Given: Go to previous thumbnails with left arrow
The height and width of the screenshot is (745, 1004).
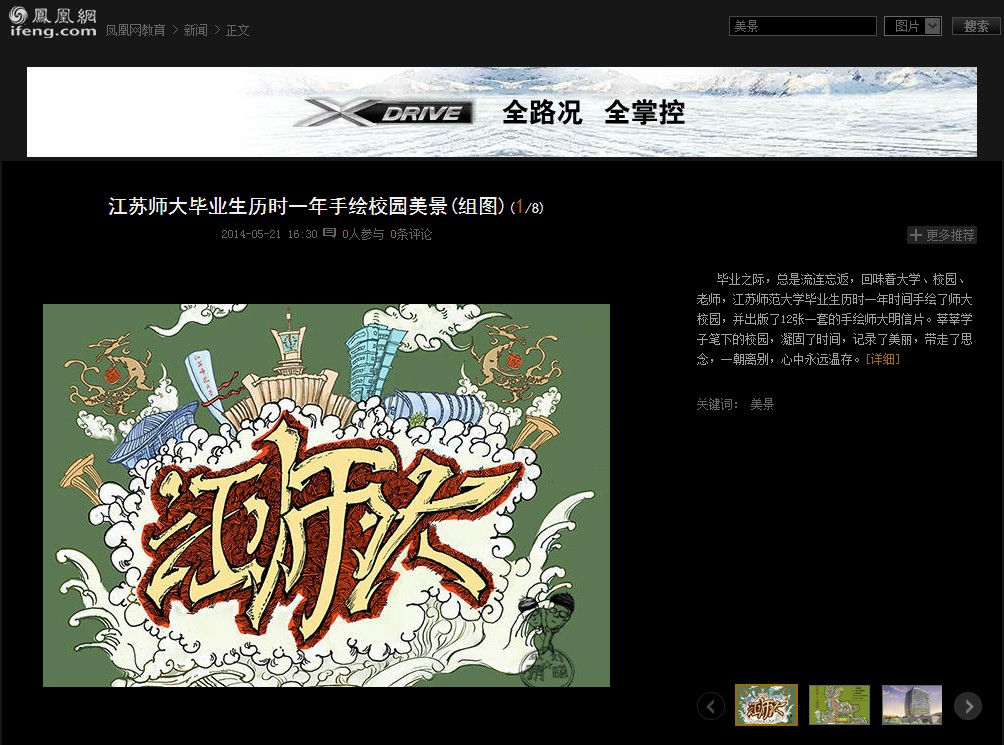Looking at the screenshot, I should point(711,706).
